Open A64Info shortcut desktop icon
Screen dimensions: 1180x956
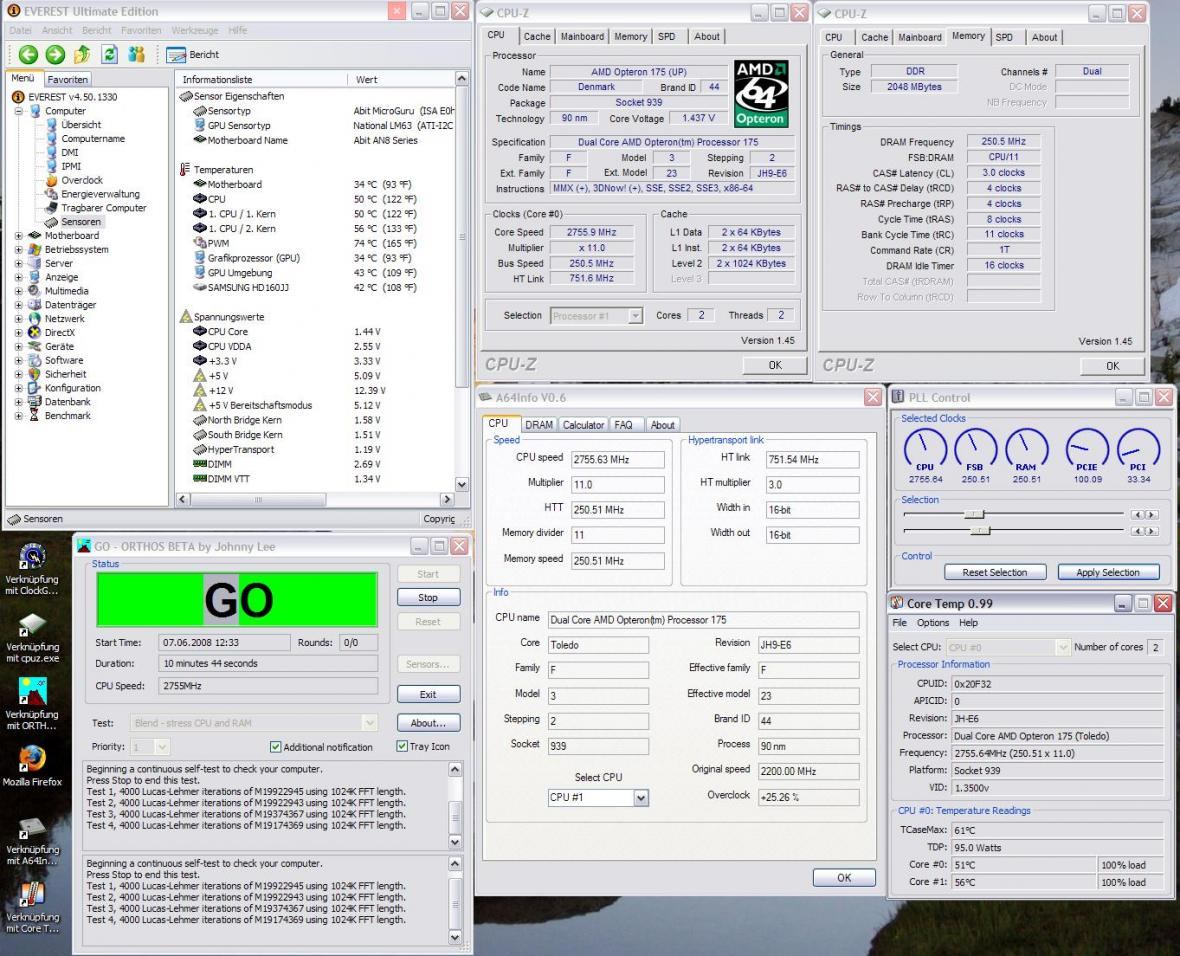coord(32,841)
